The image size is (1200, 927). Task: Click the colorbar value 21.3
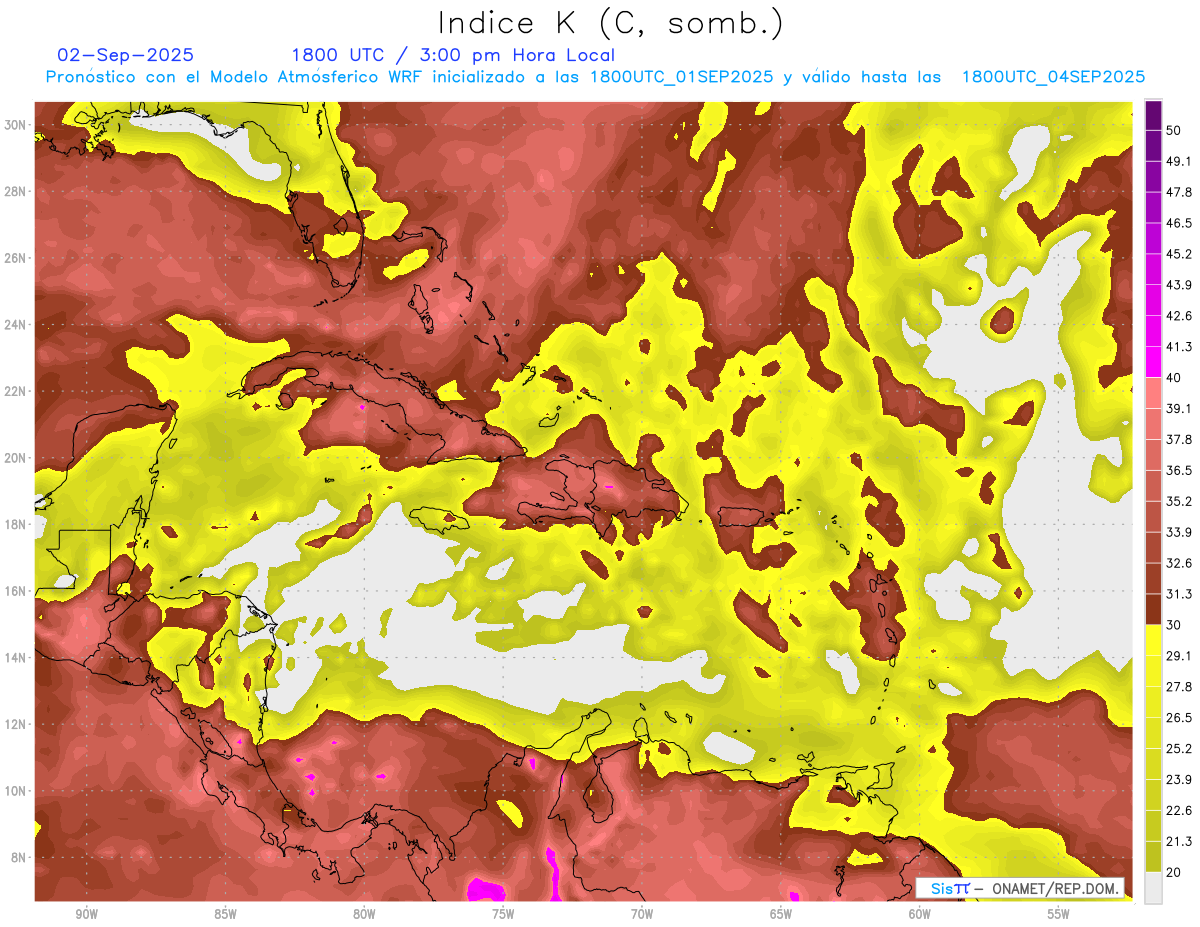[x=1178, y=841]
